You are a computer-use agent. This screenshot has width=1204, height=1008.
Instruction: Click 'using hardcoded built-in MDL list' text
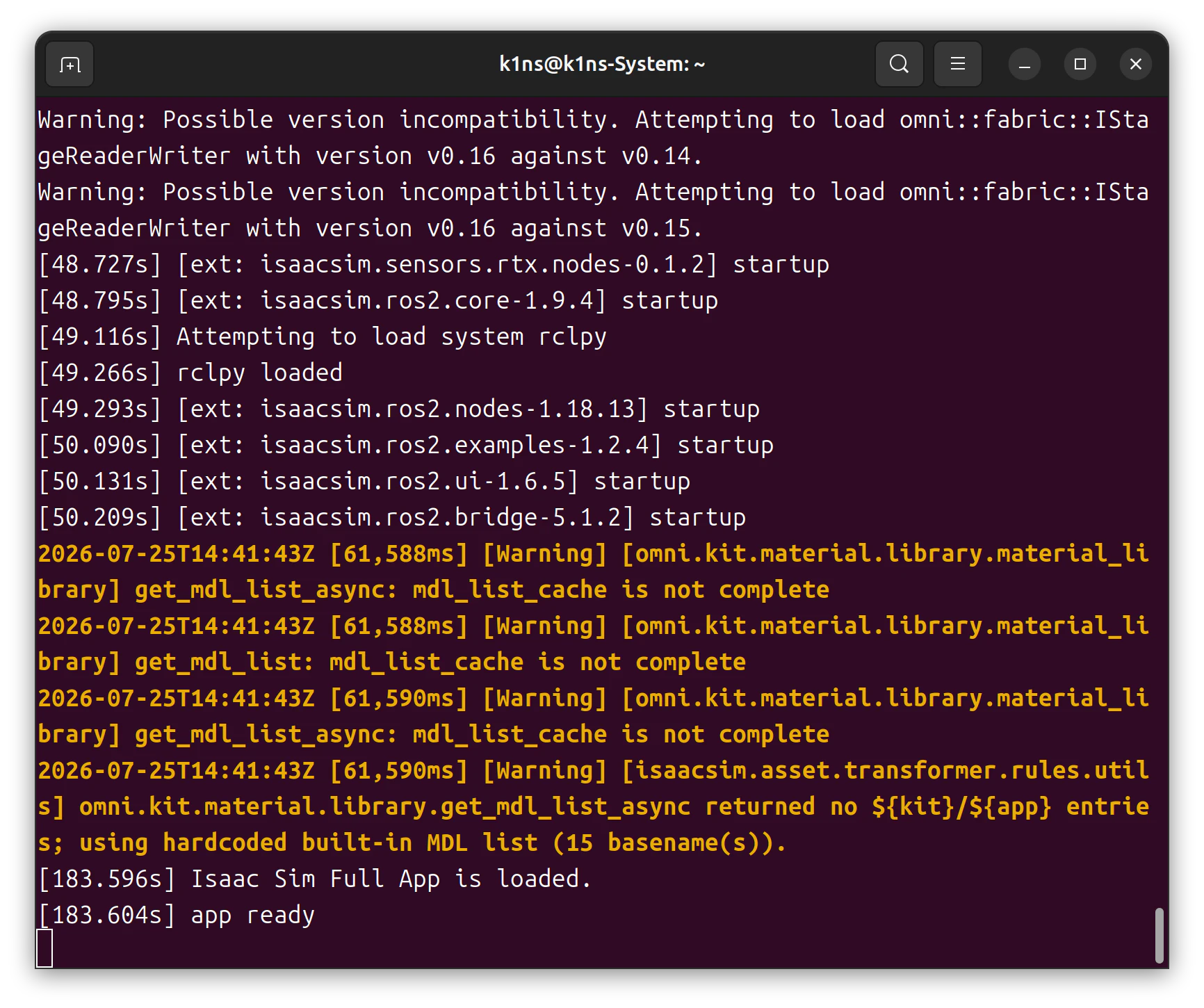point(309,843)
